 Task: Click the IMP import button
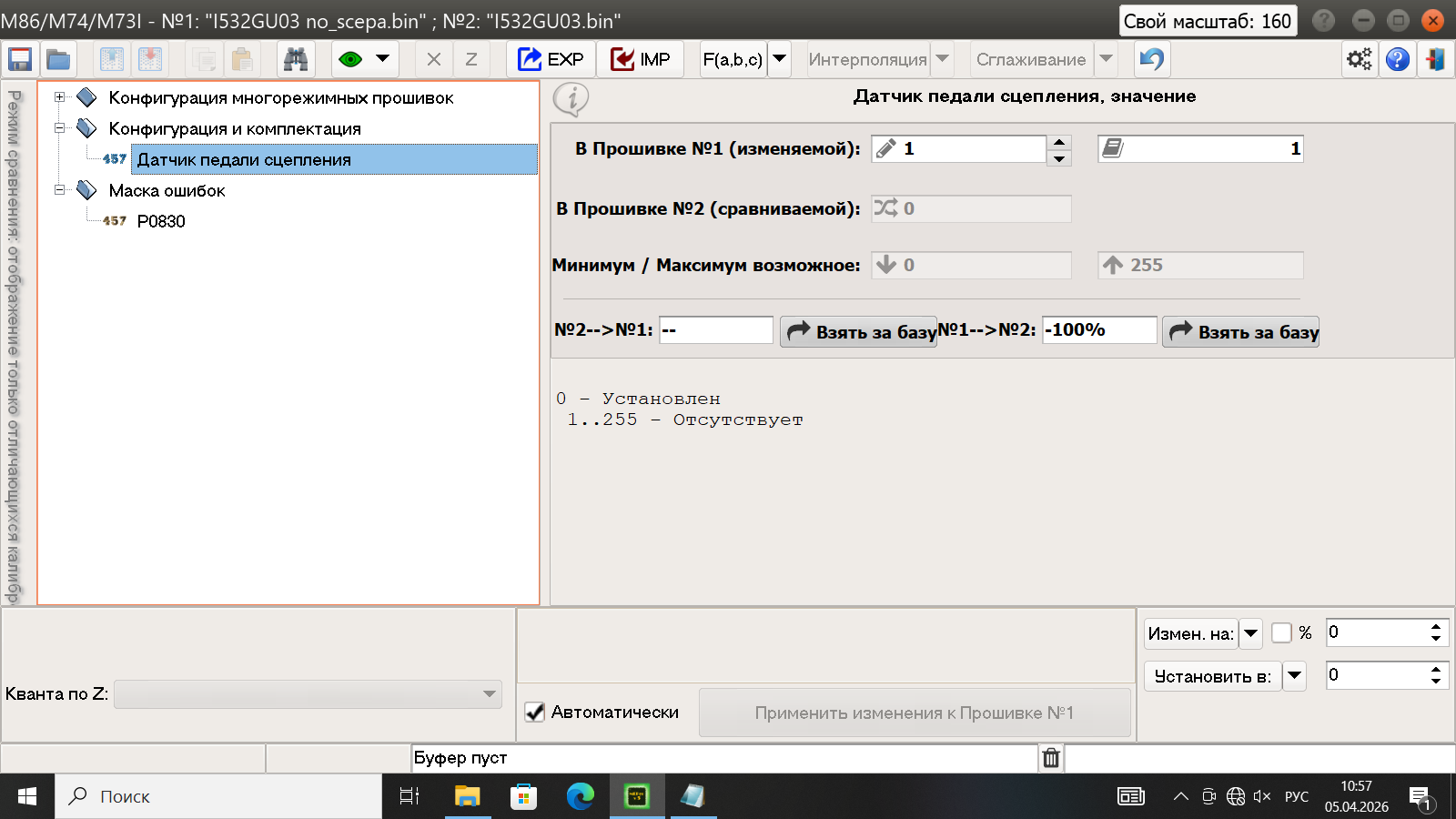(641, 60)
